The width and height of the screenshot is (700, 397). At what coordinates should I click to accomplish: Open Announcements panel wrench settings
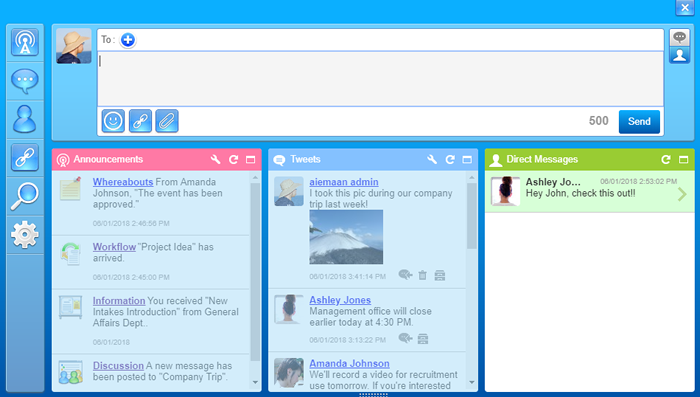click(x=216, y=159)
